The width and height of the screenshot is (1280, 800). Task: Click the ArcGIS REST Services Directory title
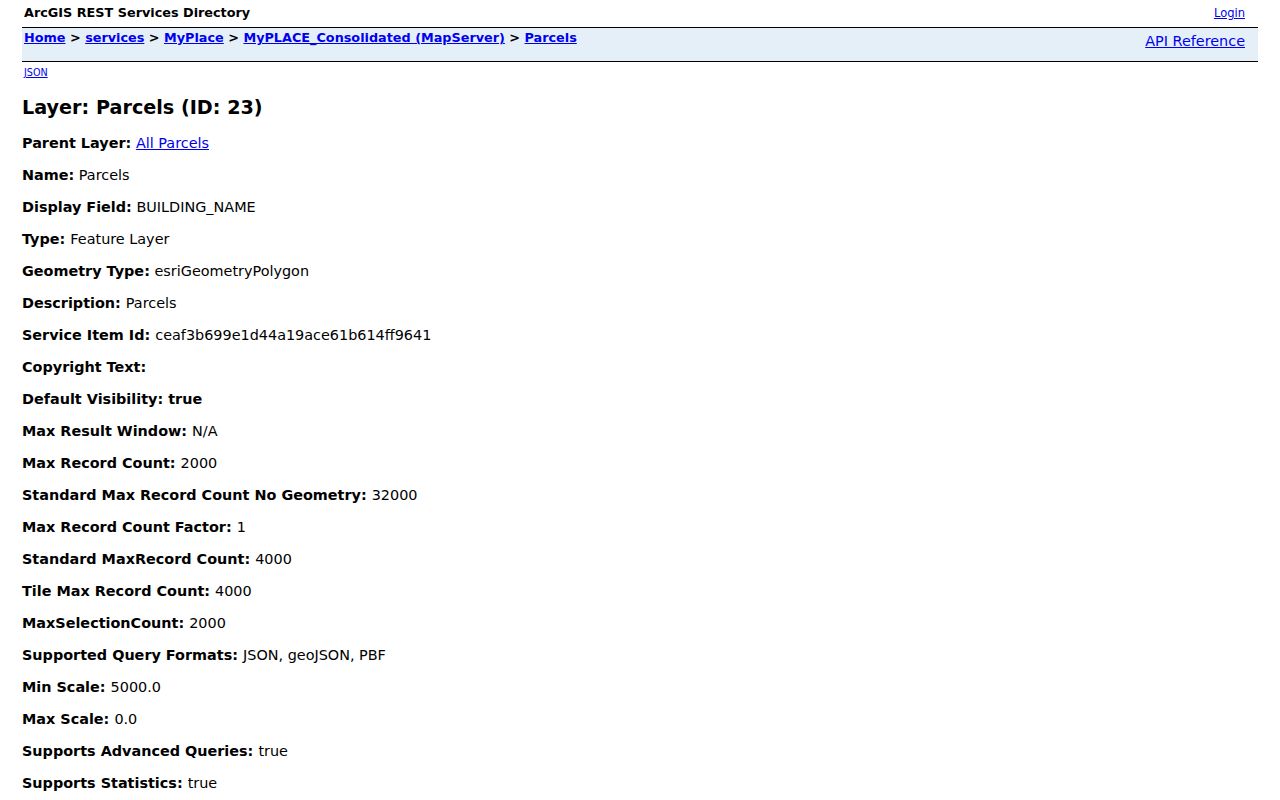tap(137, 13)
